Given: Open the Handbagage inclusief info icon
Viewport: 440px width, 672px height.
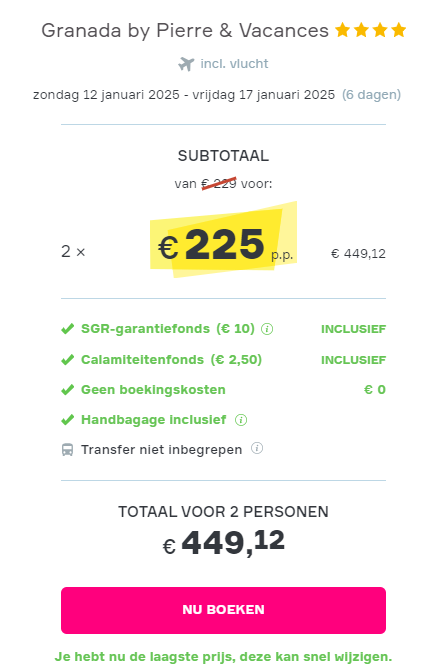Looking at the screenshot, I should (x=241, y=420).
